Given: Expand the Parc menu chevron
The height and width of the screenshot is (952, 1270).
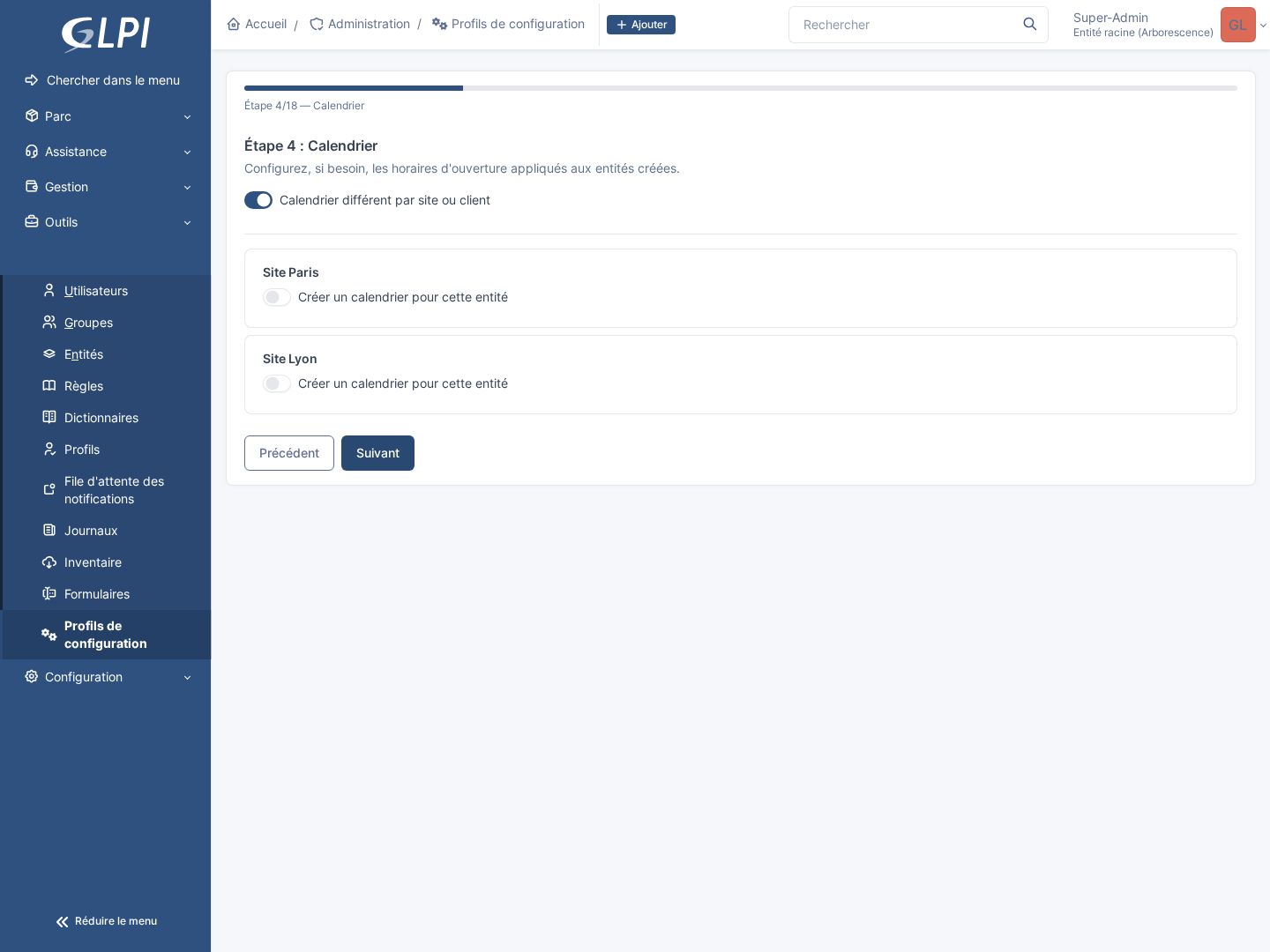Looking at the screenshot, I should 187,117.
